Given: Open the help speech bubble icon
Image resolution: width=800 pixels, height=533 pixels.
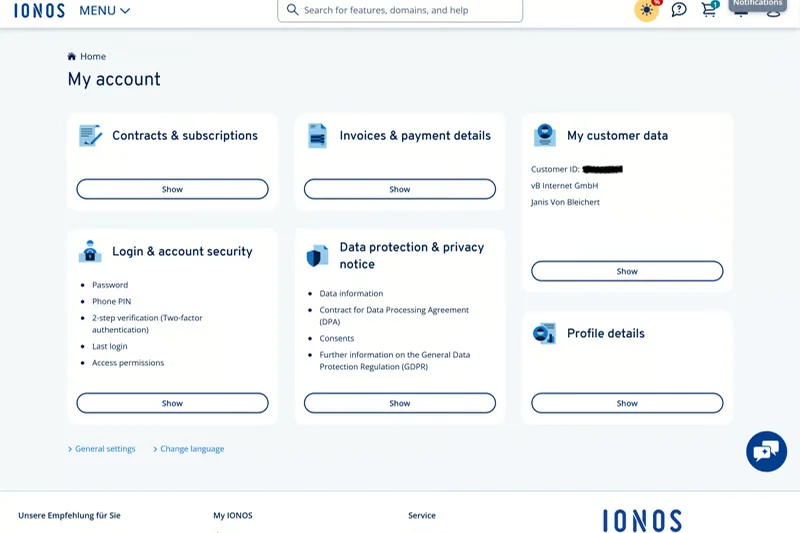Looking at the screenshot, I should [x=679, y=9].
